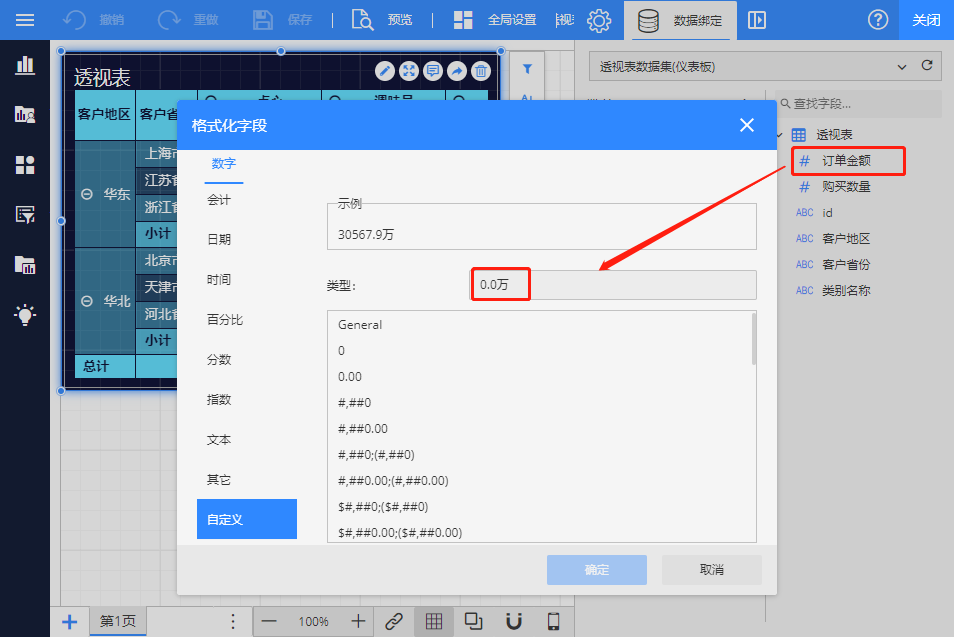
Task: Collapse the 华东 region row
Action: click(88, 194)
